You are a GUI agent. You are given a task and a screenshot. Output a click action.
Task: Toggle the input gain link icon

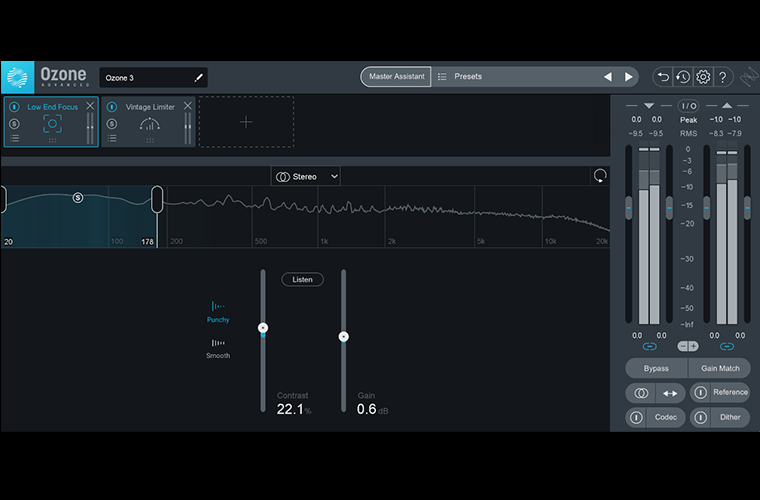pyautogui.click(x=649, y=346)
